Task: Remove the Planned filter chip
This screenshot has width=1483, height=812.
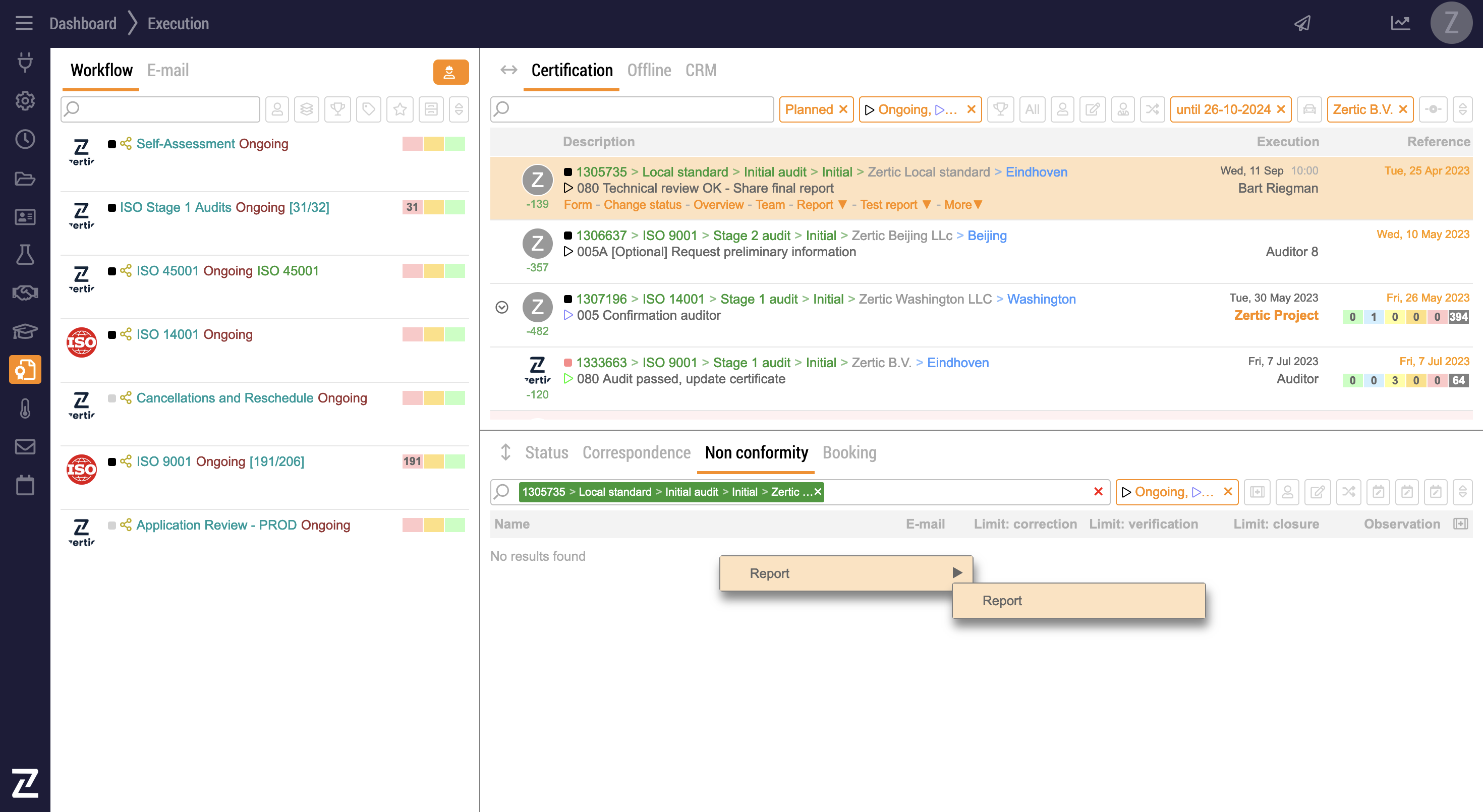Action: pyautogui.click(x=843, y=109)
